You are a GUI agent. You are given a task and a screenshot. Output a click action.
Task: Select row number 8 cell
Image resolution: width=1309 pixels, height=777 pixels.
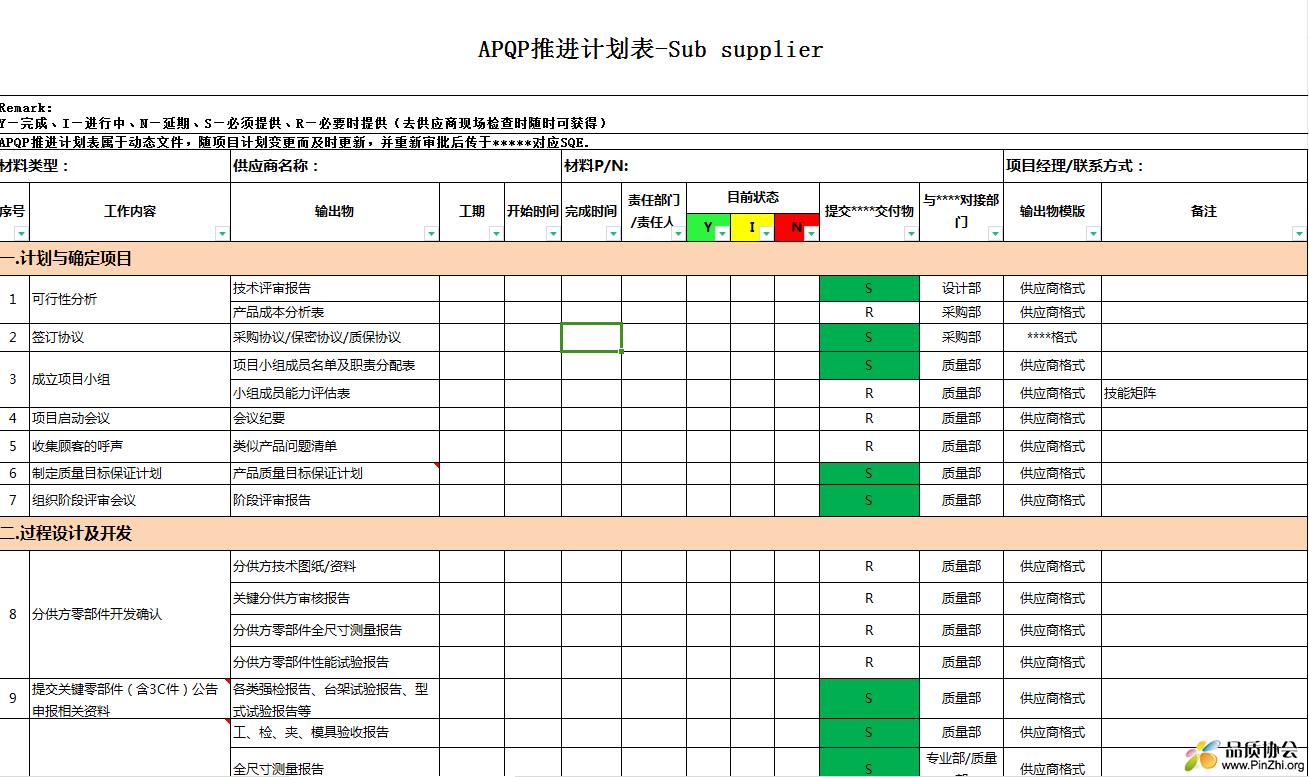pos(14,614)
